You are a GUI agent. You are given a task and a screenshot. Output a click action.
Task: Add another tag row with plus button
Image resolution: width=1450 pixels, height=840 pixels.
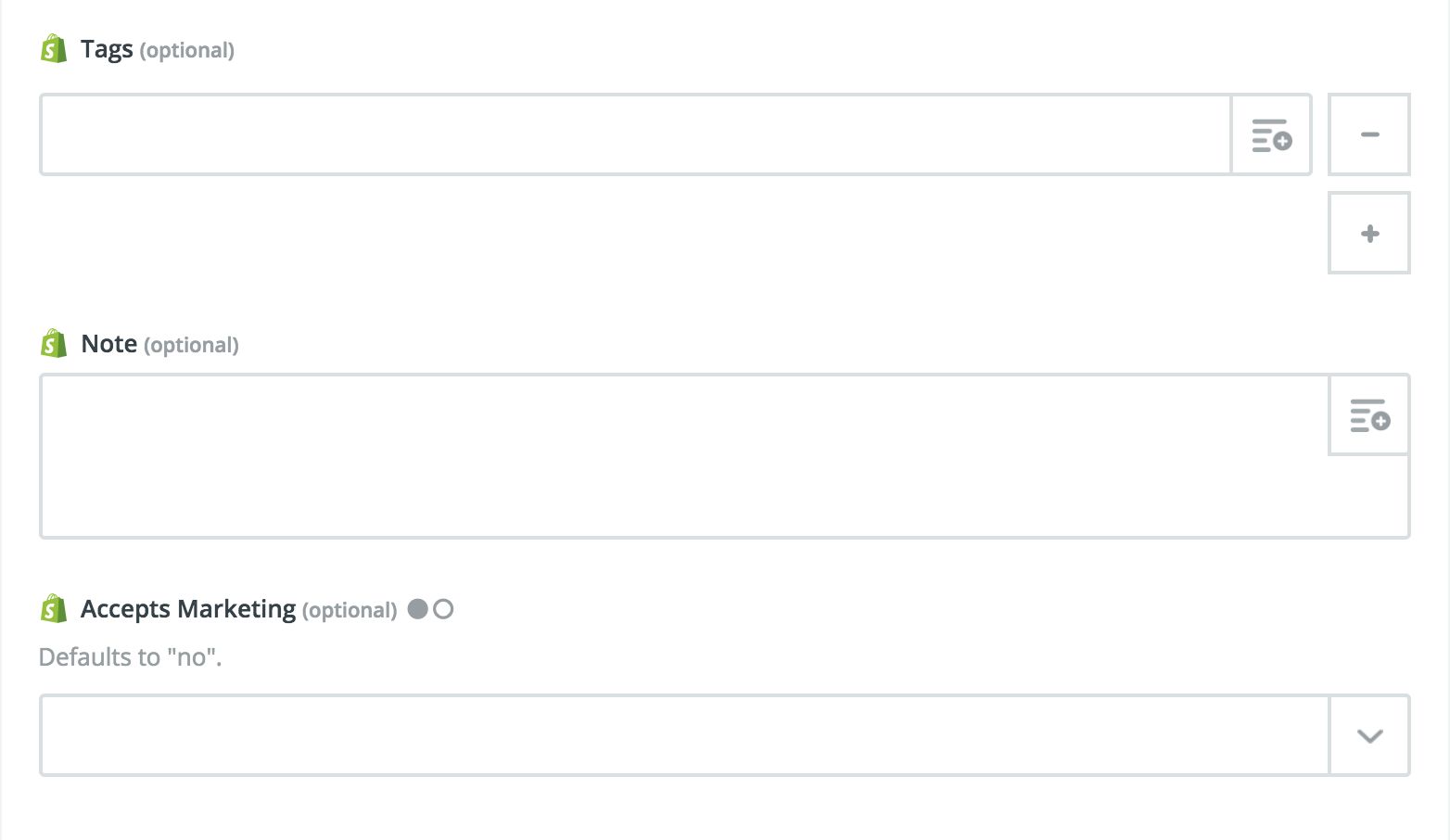point(1369,233)
